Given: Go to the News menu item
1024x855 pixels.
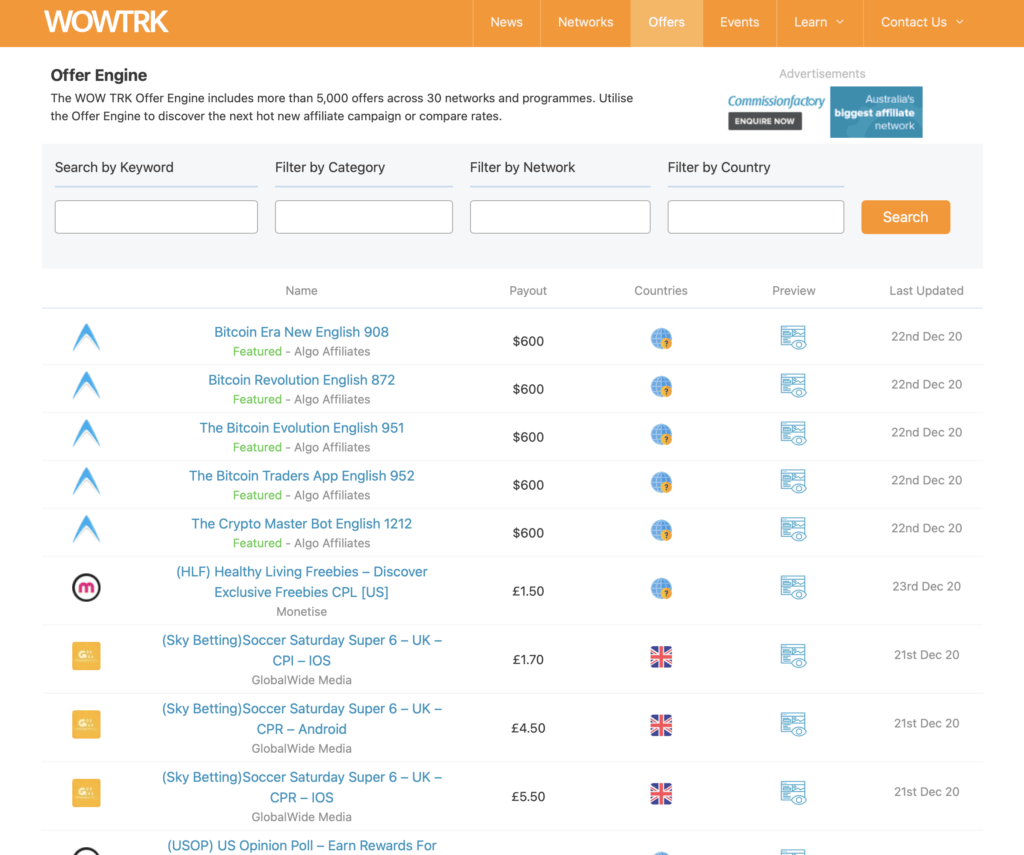Looking at the screenshot, I should (506, 22).
